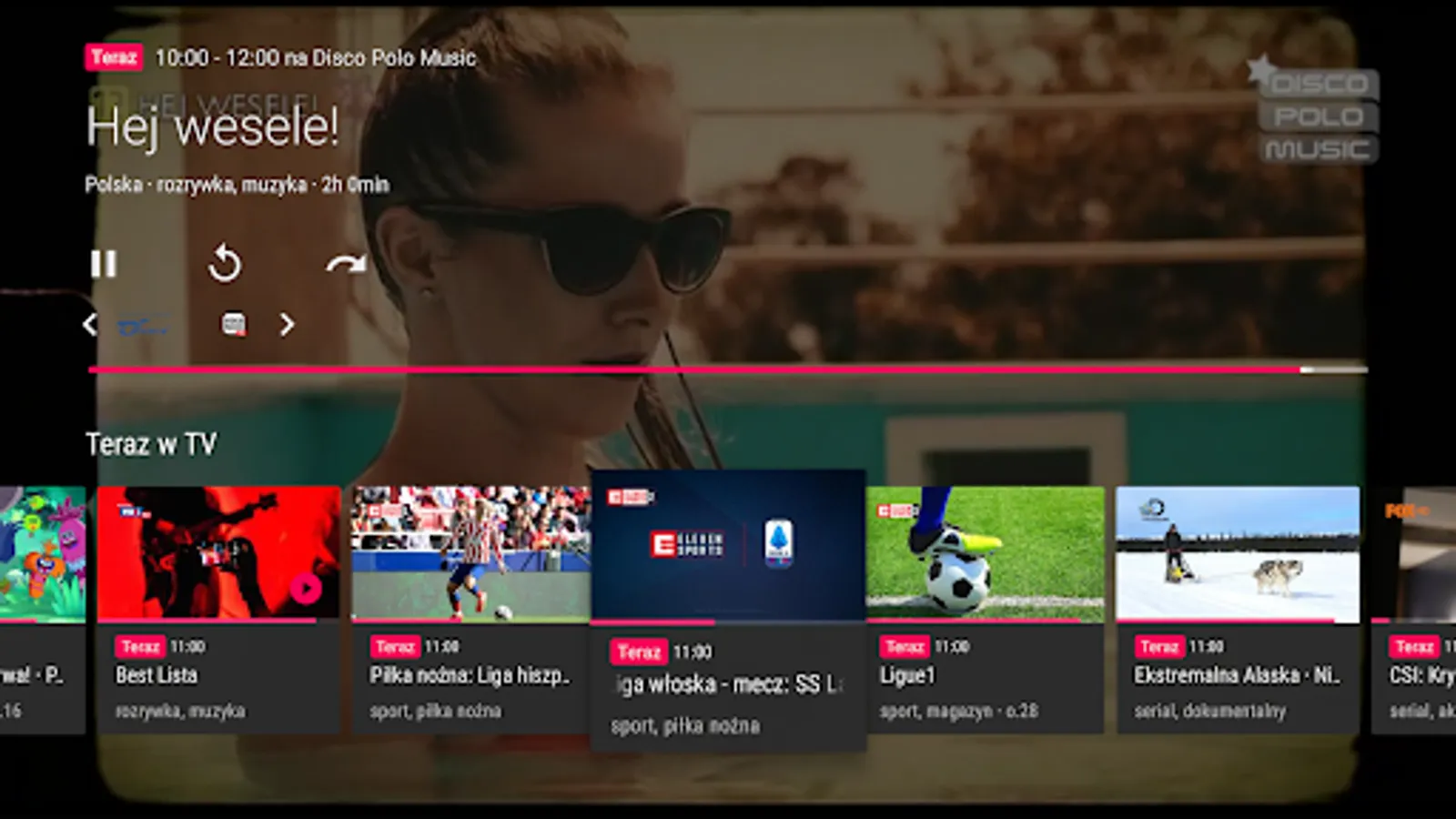Click 'rozrywka, muzyka' under Best Lista
This screenshot has height=819, width=1456.
pos(180,711)
